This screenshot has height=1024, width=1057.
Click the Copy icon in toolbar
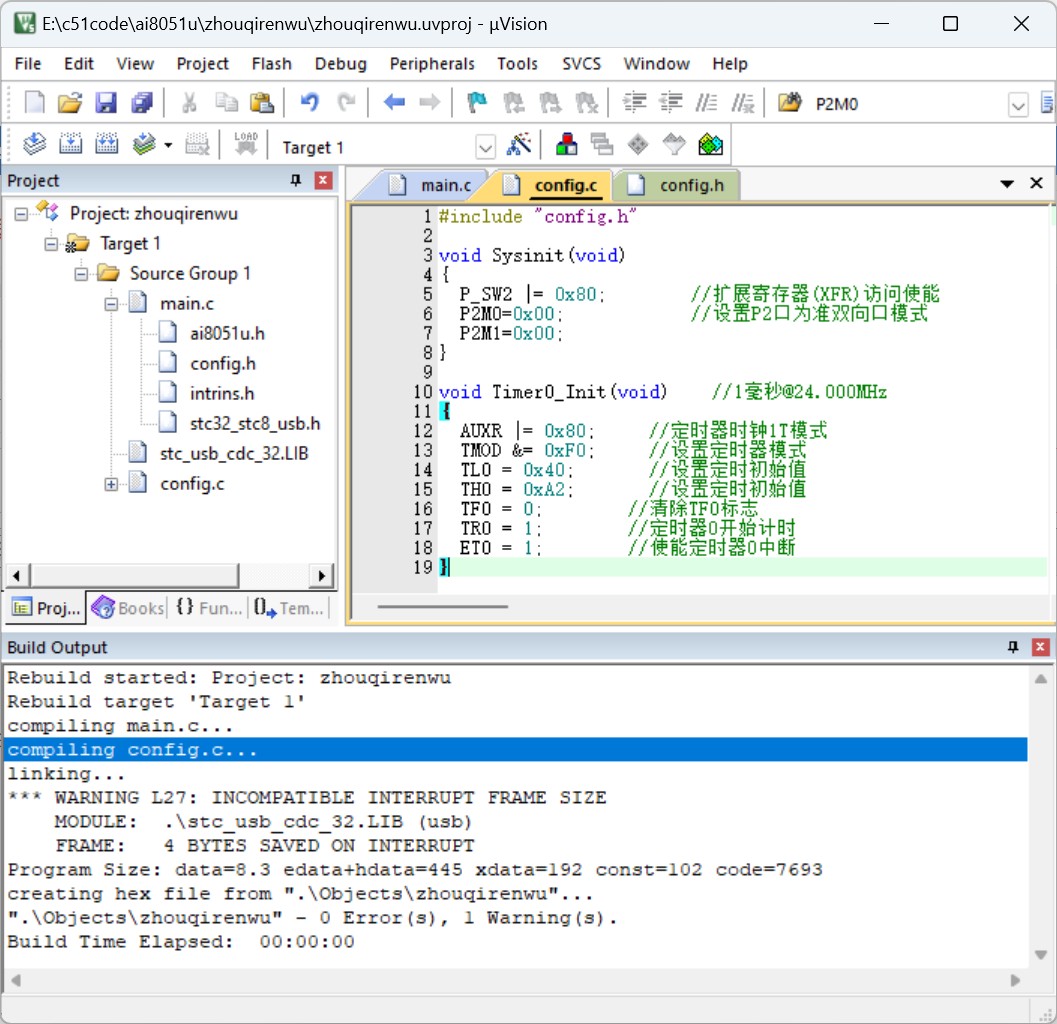[x=226, y=103]
